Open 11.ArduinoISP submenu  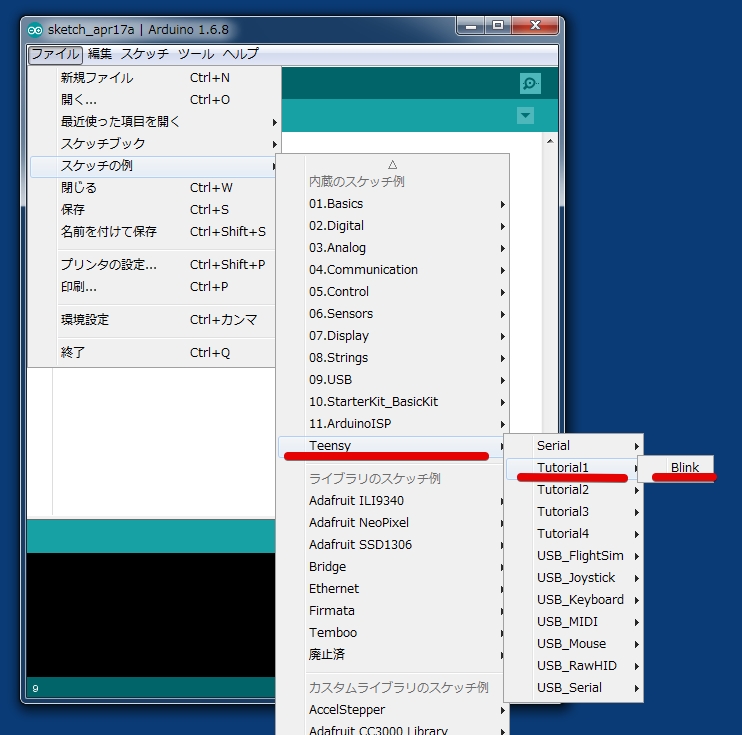click(x=393, y=424)
